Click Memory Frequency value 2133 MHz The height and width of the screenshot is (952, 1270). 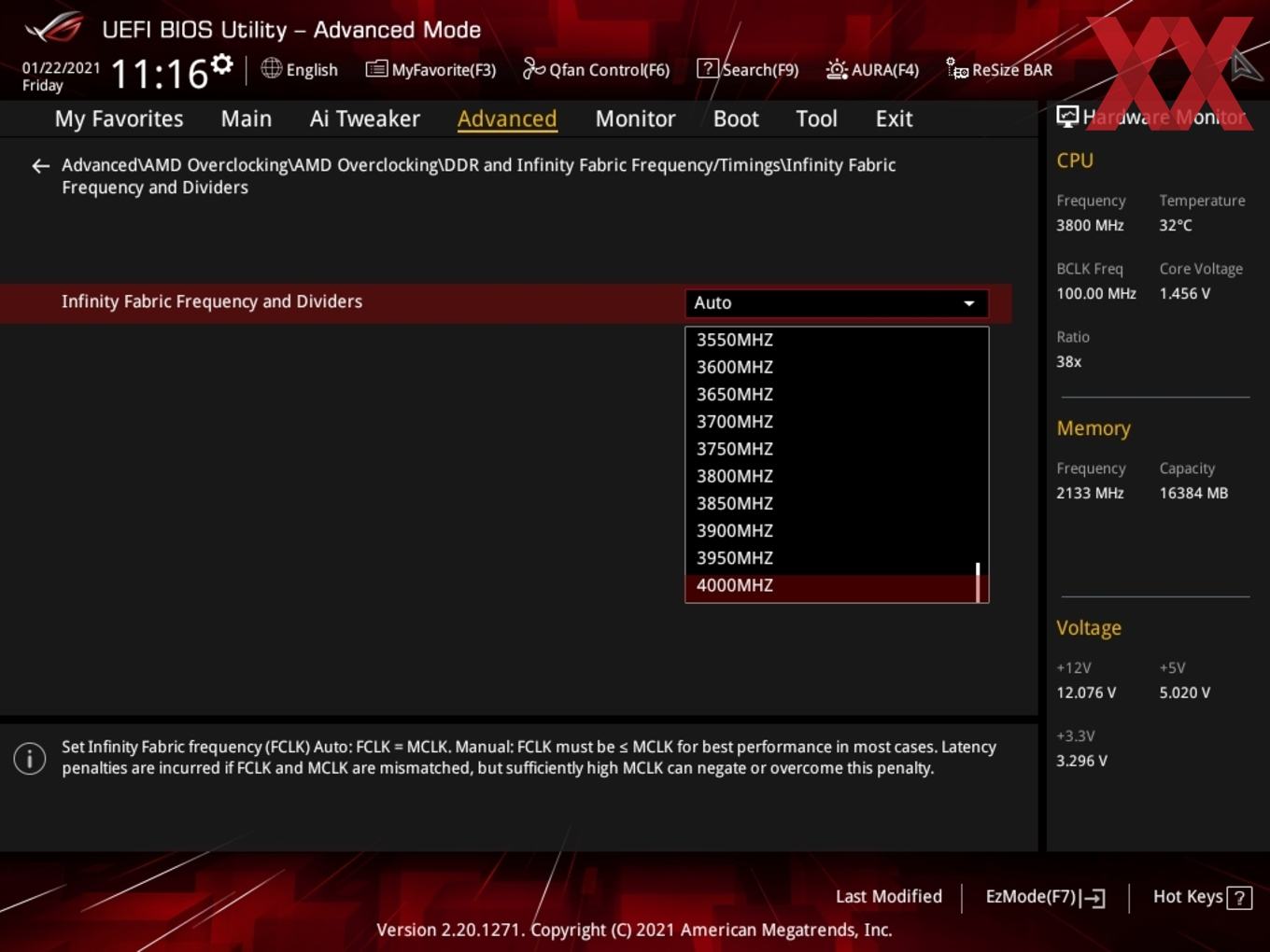point(1090,493)
